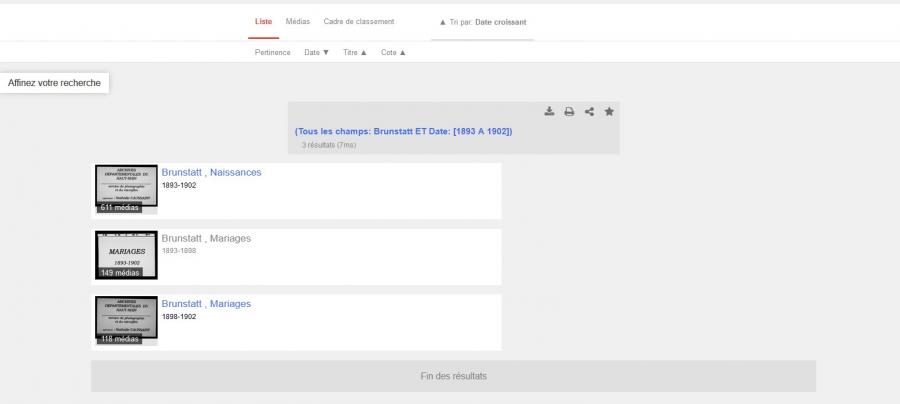
Task: Click the 1898-1902 date text
Action: tap(179, 317)
